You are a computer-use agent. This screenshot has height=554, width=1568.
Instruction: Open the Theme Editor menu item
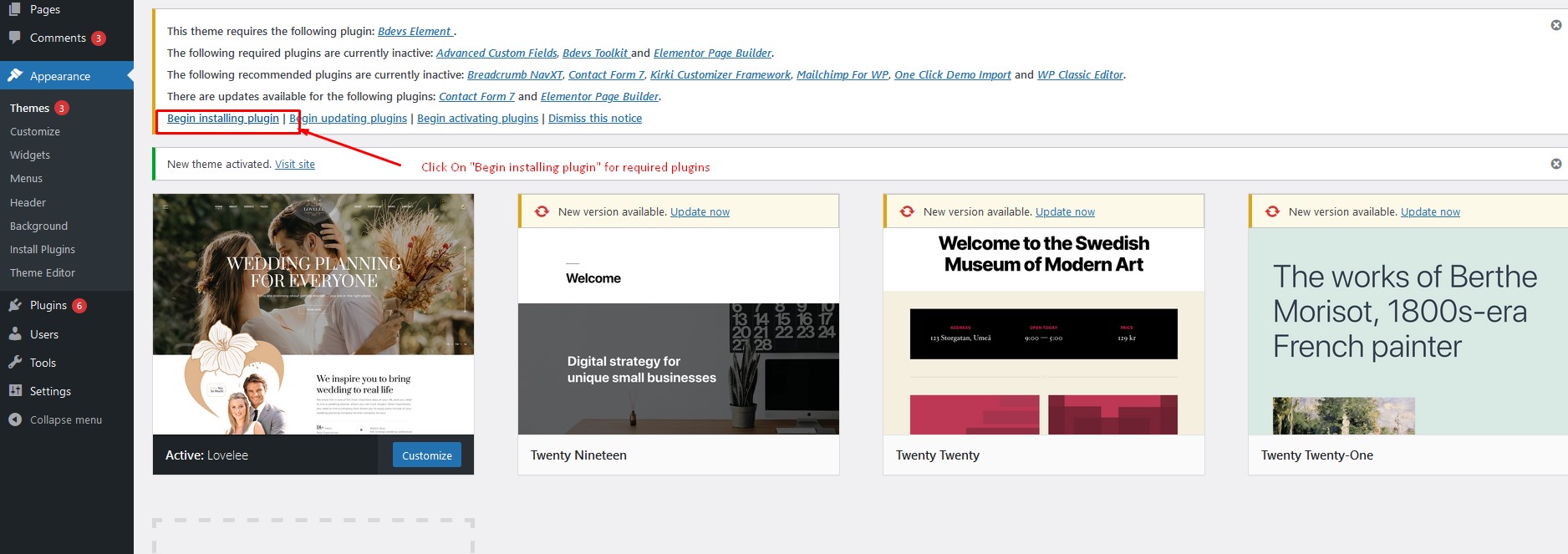click(43, 272)
